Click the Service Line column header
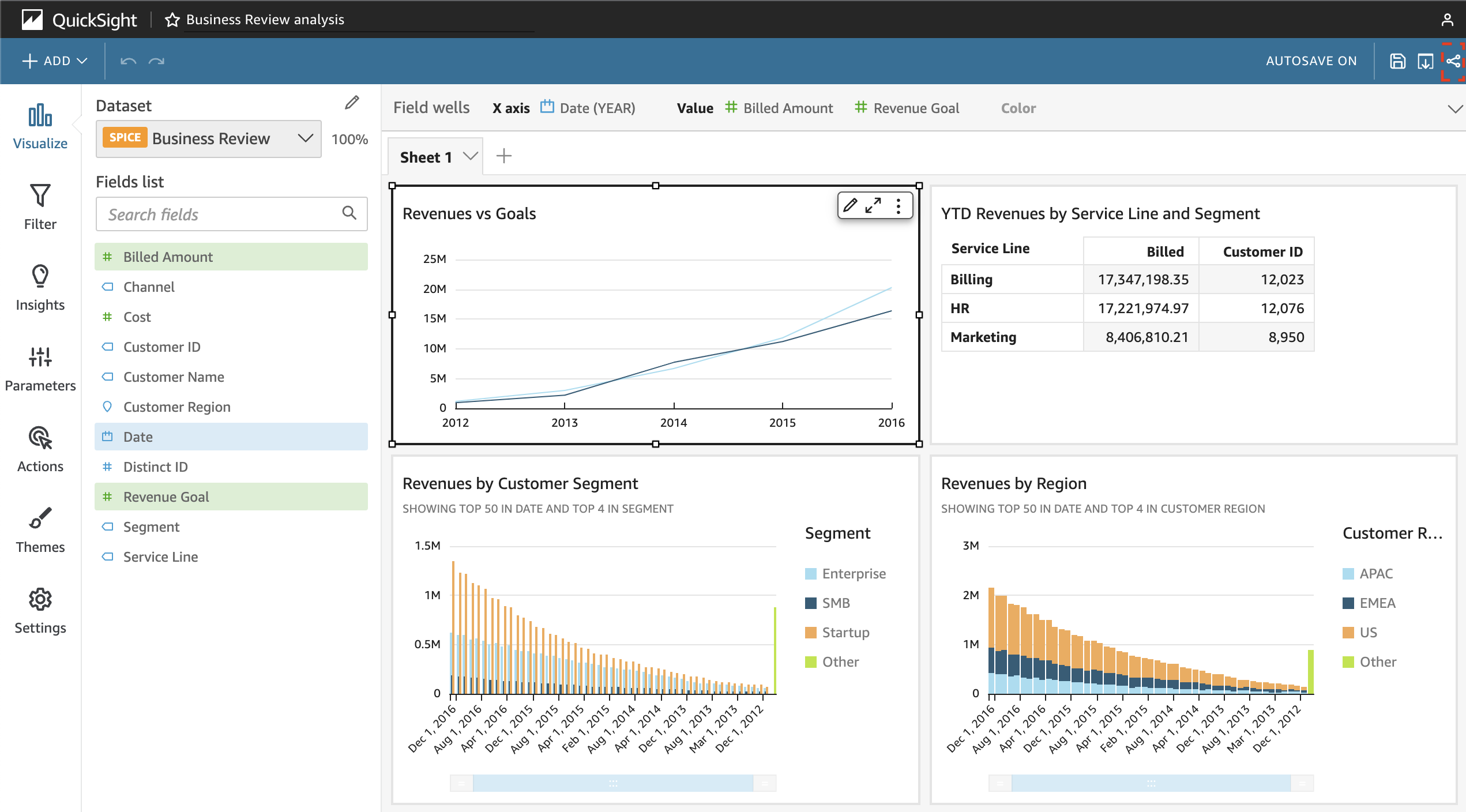The height and width of the screenshot is (812, 1466). [990, 249]
